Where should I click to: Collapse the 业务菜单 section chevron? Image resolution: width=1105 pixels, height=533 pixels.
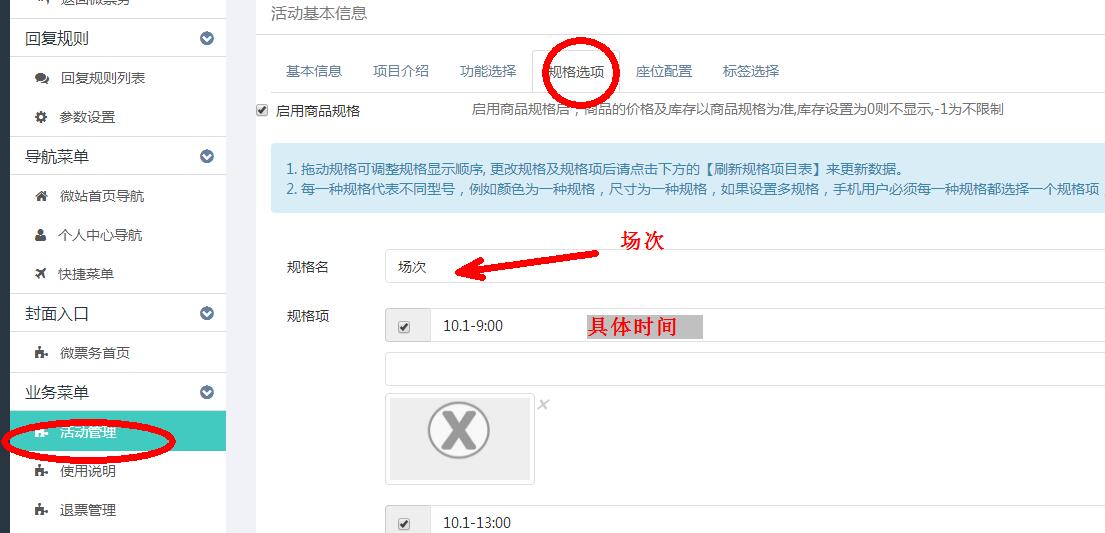206,392
